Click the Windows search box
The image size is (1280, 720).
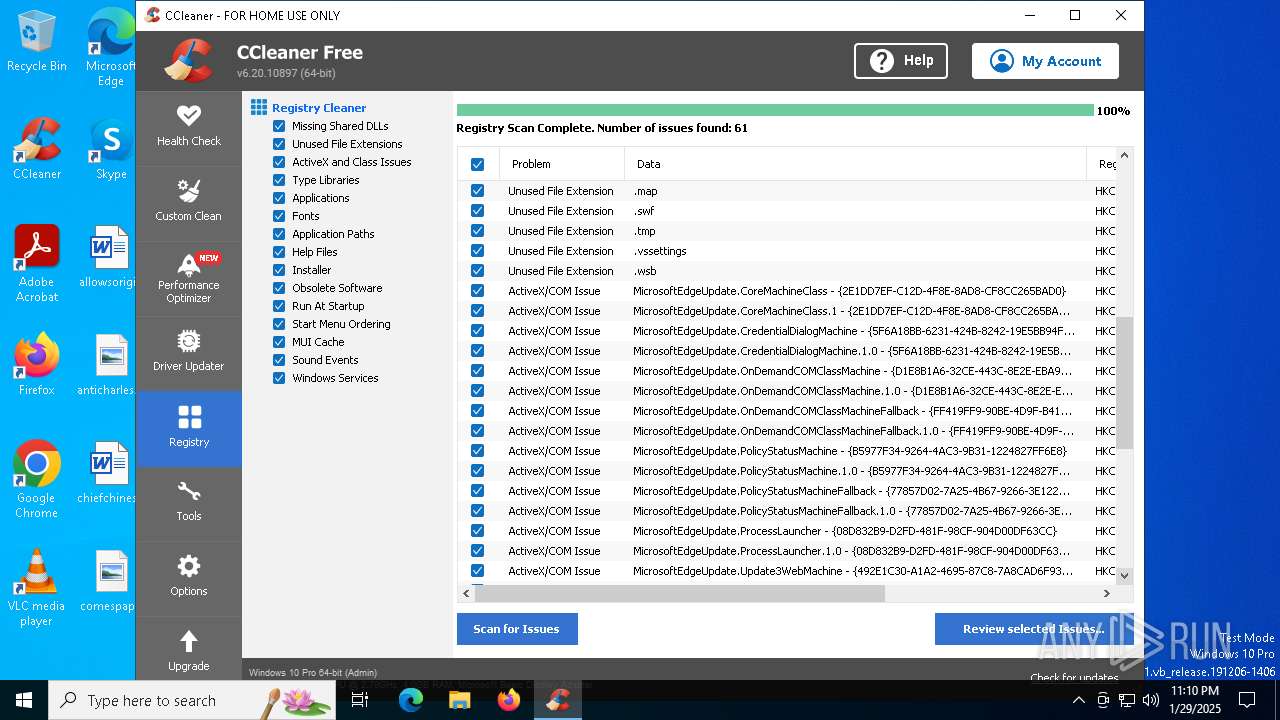coord(192,700)
